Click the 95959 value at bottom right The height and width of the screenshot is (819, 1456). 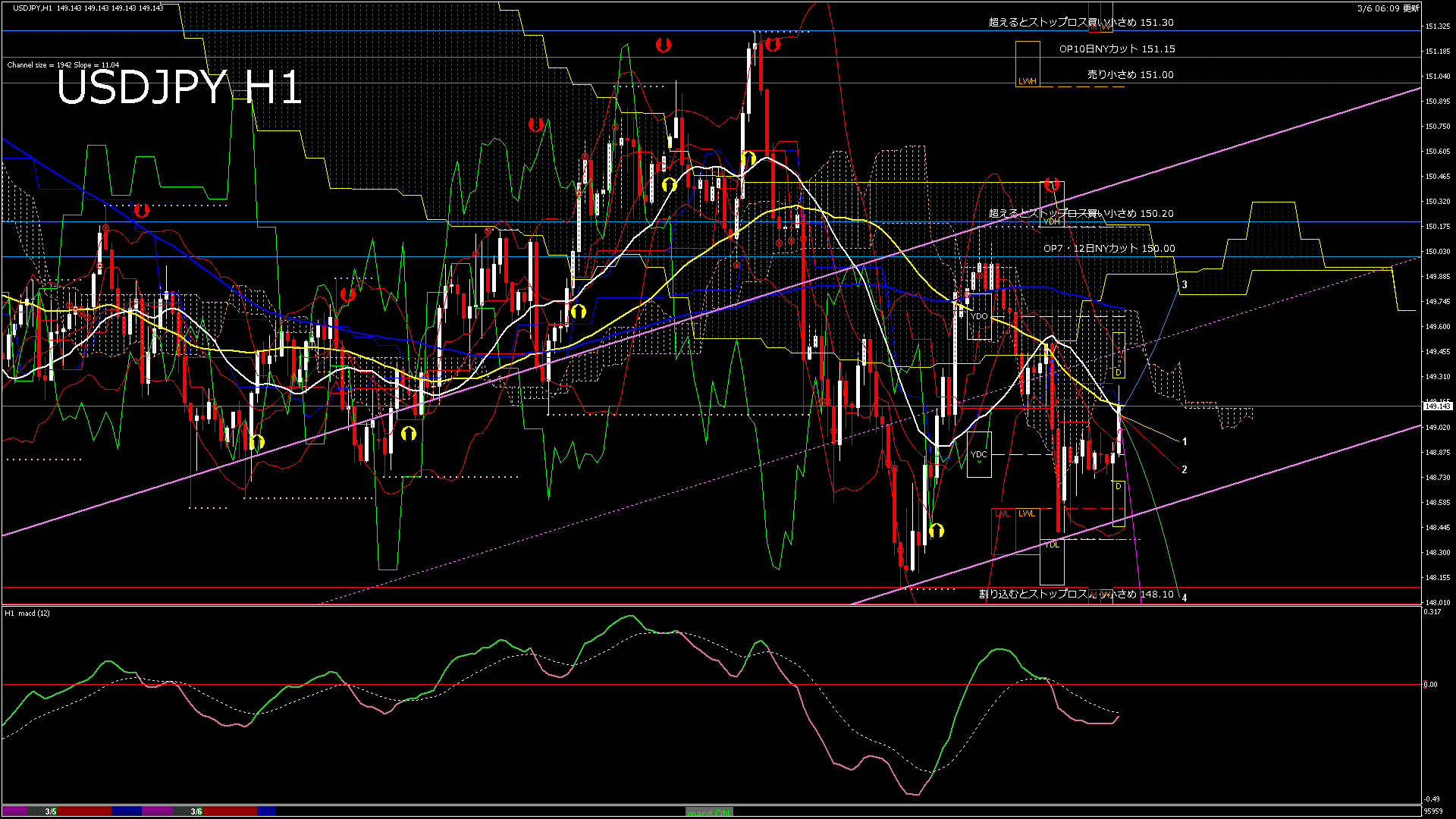(1433, 811)
